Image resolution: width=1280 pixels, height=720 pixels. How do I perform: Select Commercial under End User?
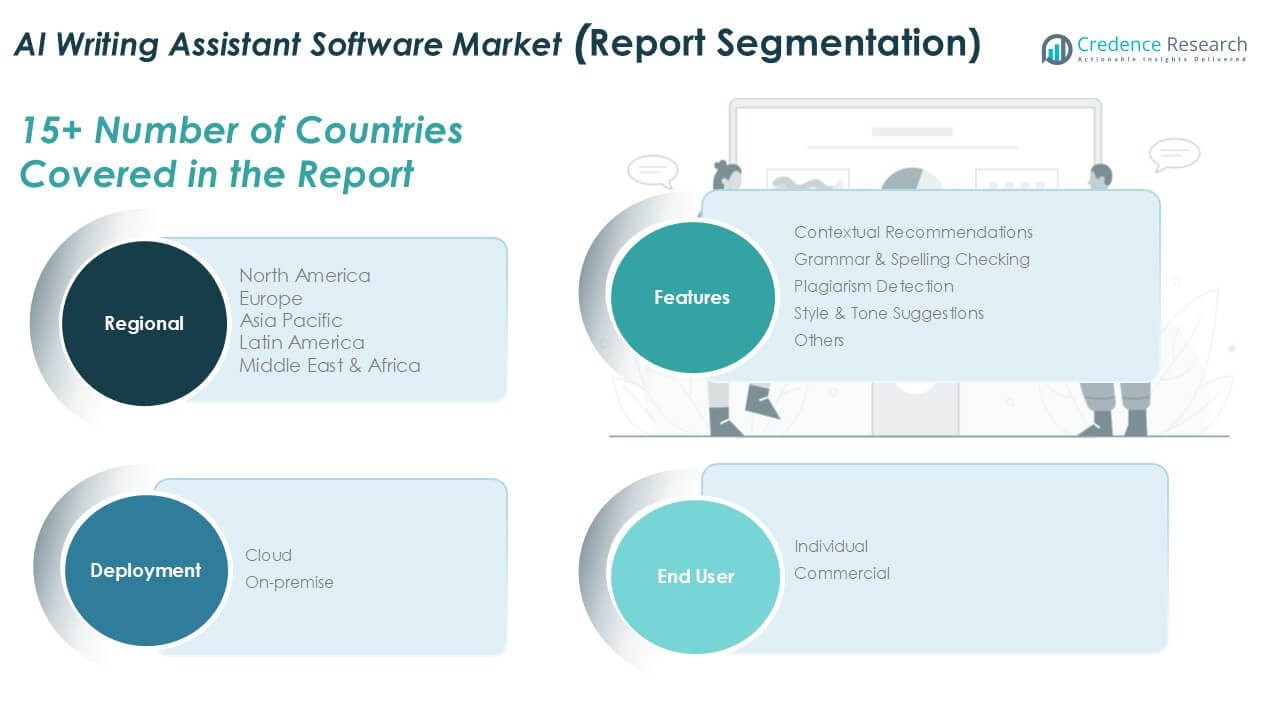tap(841, 573)
